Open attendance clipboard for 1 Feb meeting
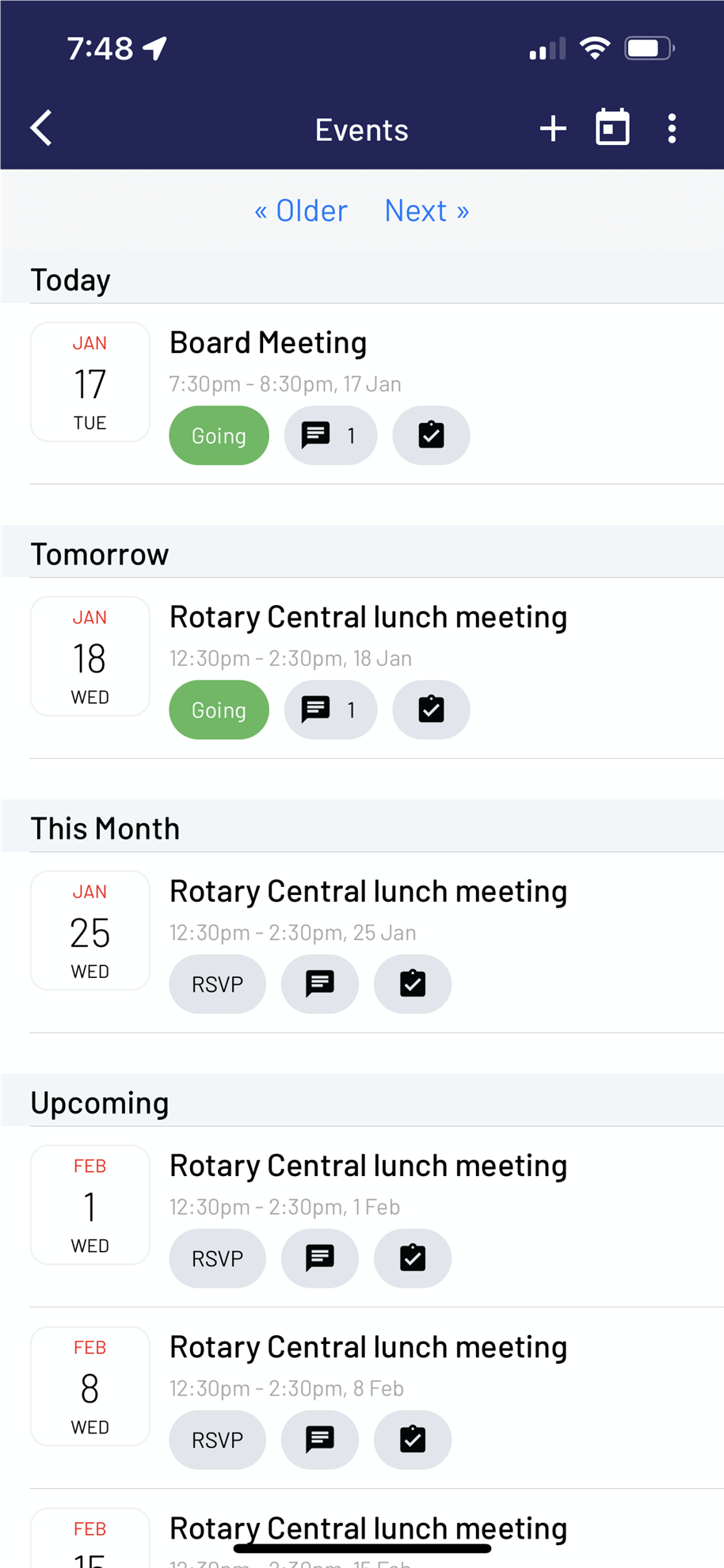 click(x=413, y=1258)
